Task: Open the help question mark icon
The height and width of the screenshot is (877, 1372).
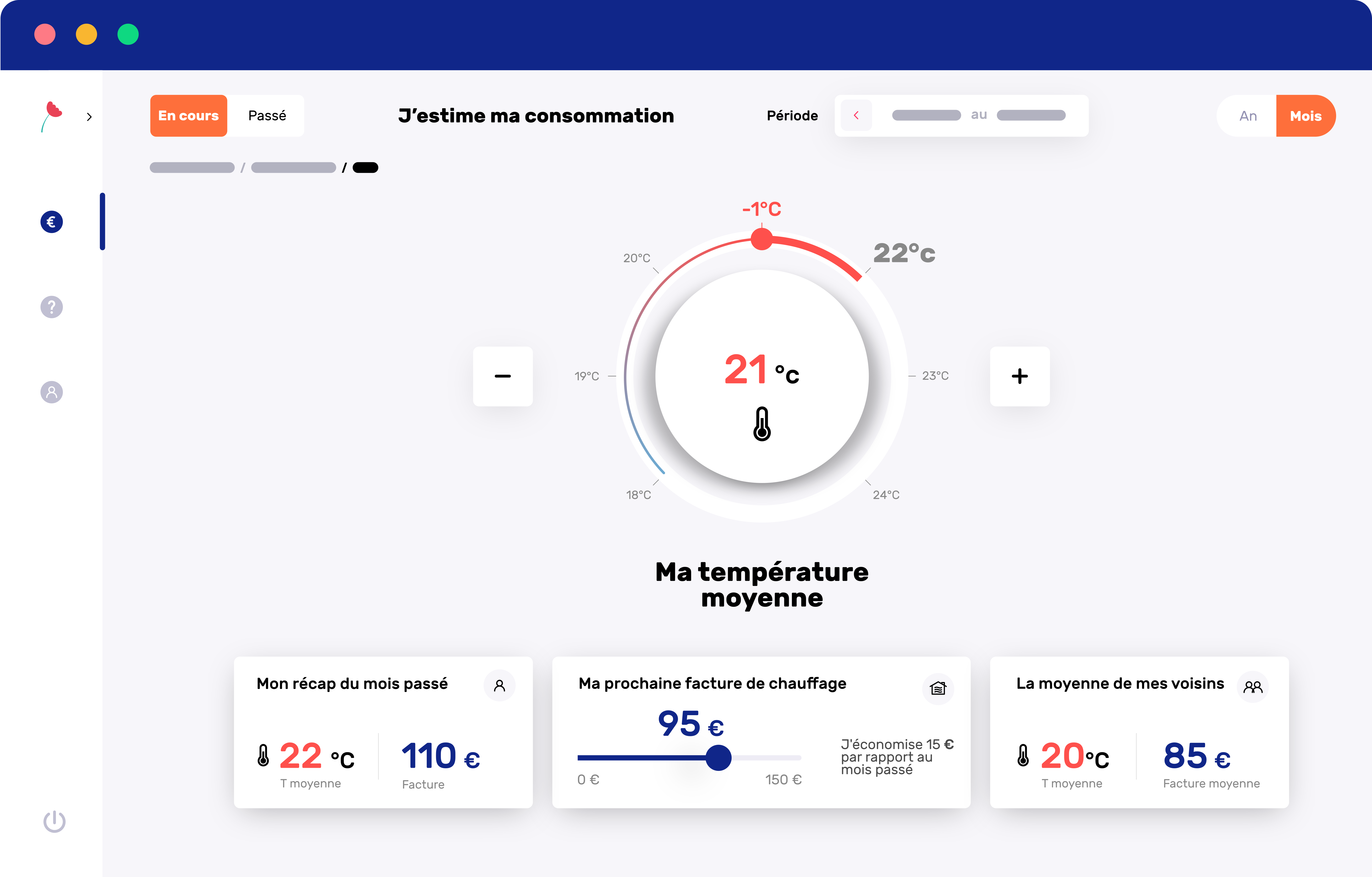Action: (51, 307)
